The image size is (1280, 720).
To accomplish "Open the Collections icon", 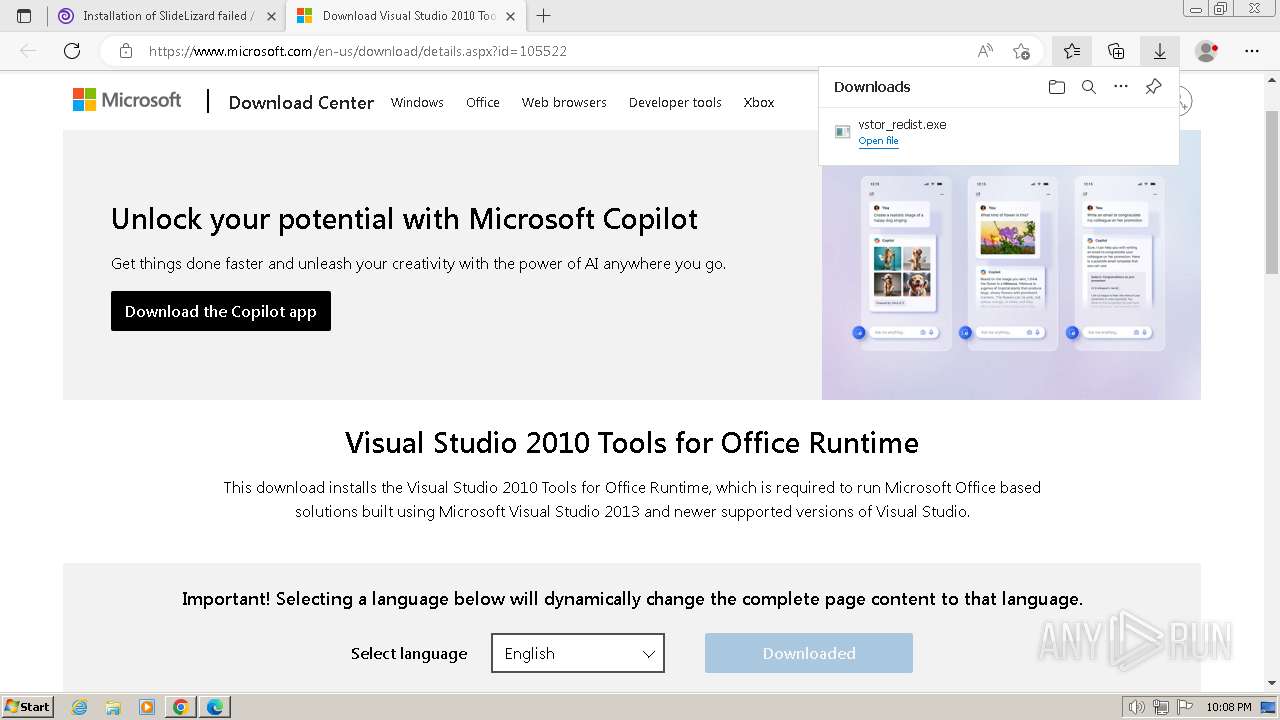I will click(1116, 51).
